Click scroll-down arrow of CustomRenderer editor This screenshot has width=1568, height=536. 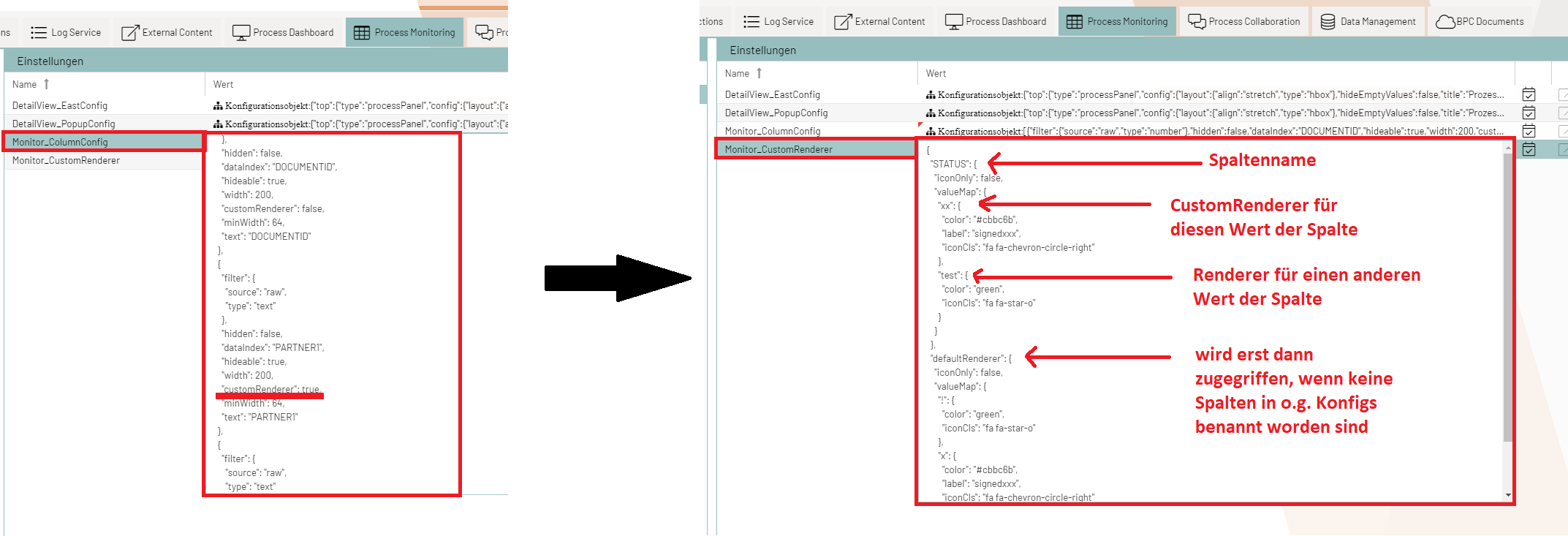coord(1507,496)
